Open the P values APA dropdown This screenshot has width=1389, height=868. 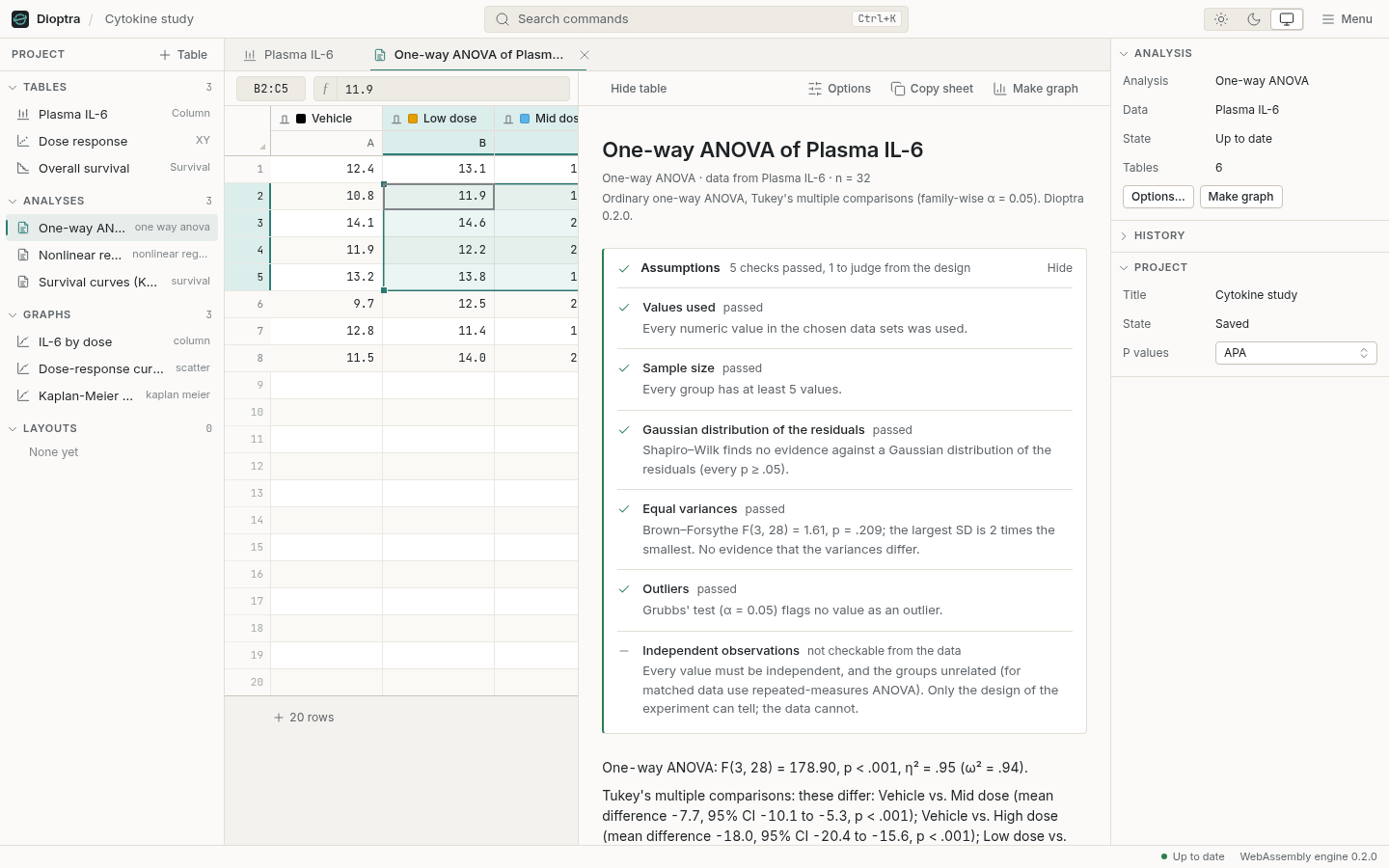point(1295,353)
